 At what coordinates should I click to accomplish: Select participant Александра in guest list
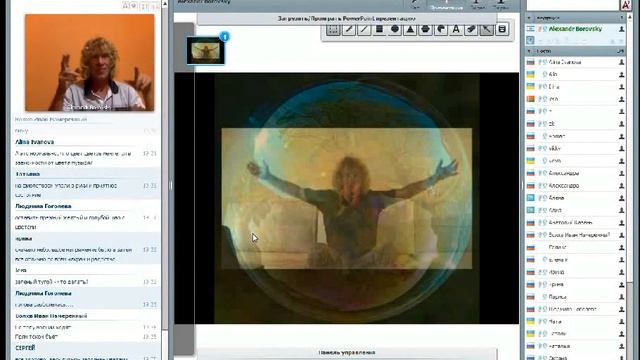click(x=564, y=173)
